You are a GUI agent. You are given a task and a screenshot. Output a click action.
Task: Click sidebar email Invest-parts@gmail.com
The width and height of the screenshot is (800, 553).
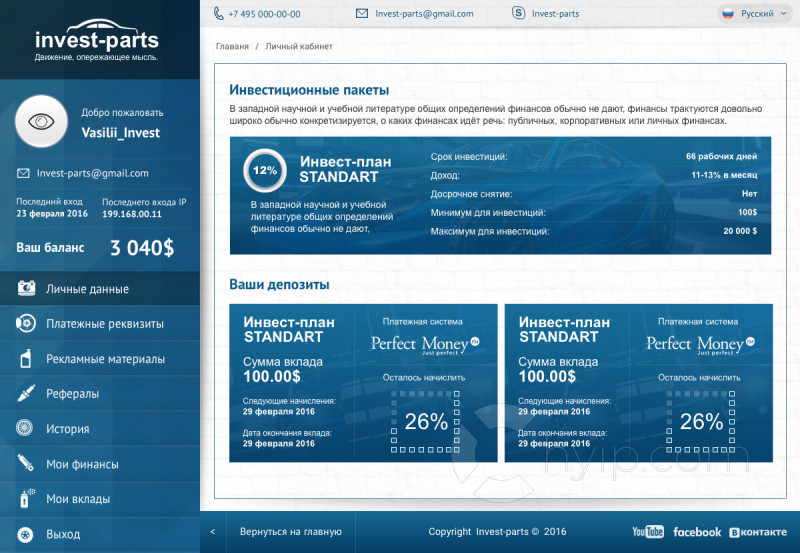point(92,173)
